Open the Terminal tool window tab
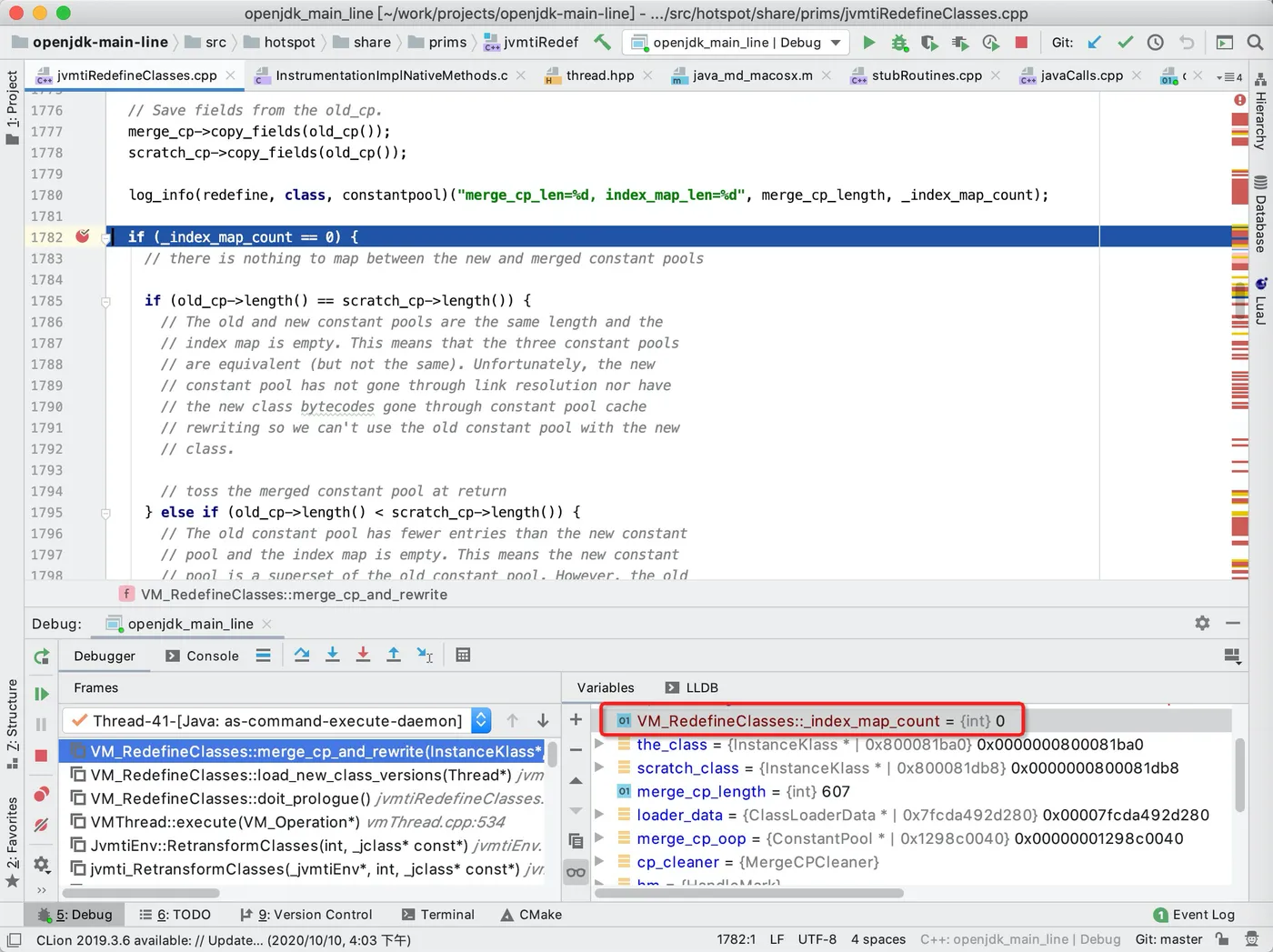This screenshot has width=1273, height=952. click(437, 915)
